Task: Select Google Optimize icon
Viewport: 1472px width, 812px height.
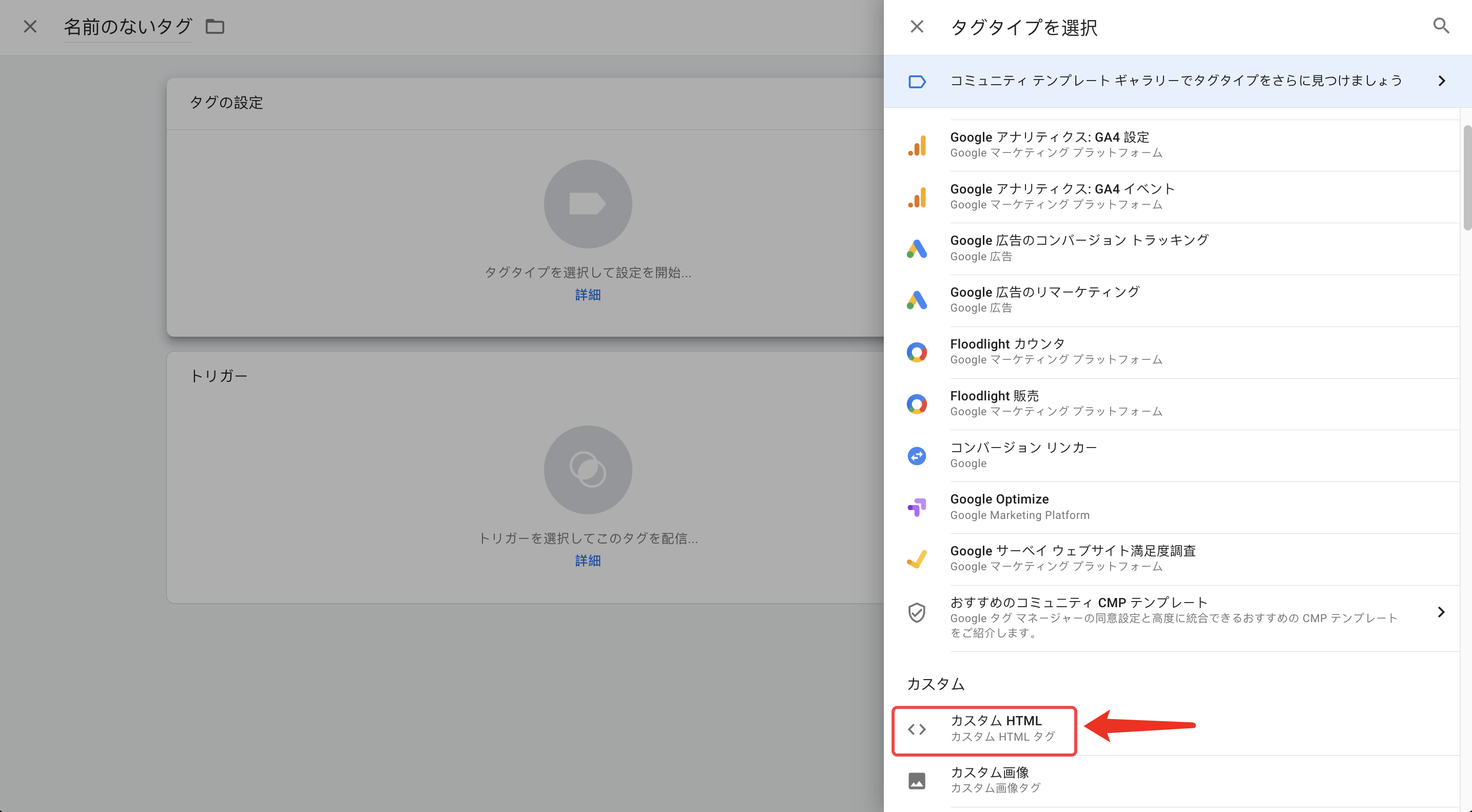Action: pos(917,508)
